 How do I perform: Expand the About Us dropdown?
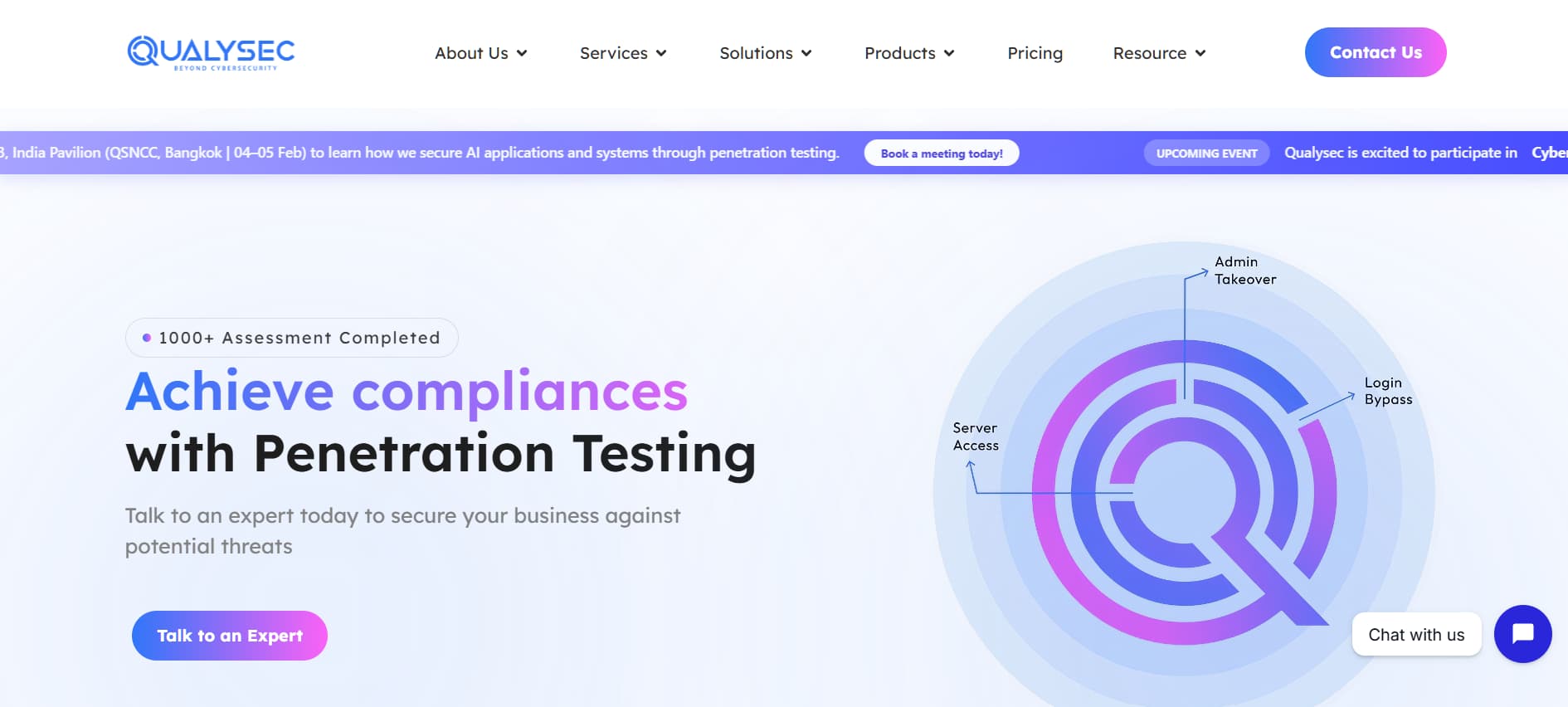point(480,52)
